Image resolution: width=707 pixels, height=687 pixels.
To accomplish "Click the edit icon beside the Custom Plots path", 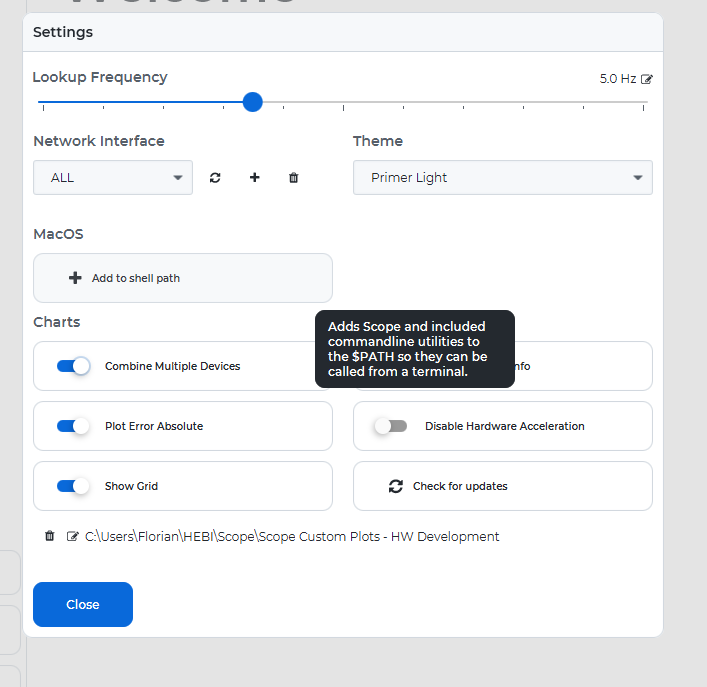I will tap(72, 536).
